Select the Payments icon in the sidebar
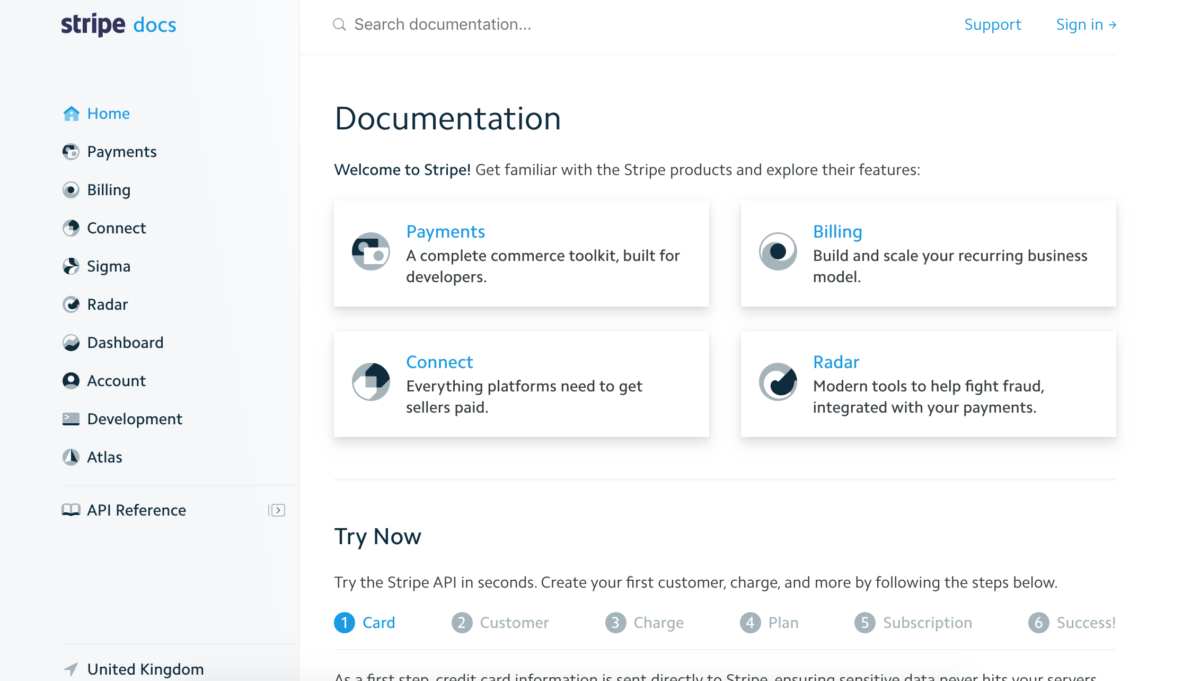 71,151
